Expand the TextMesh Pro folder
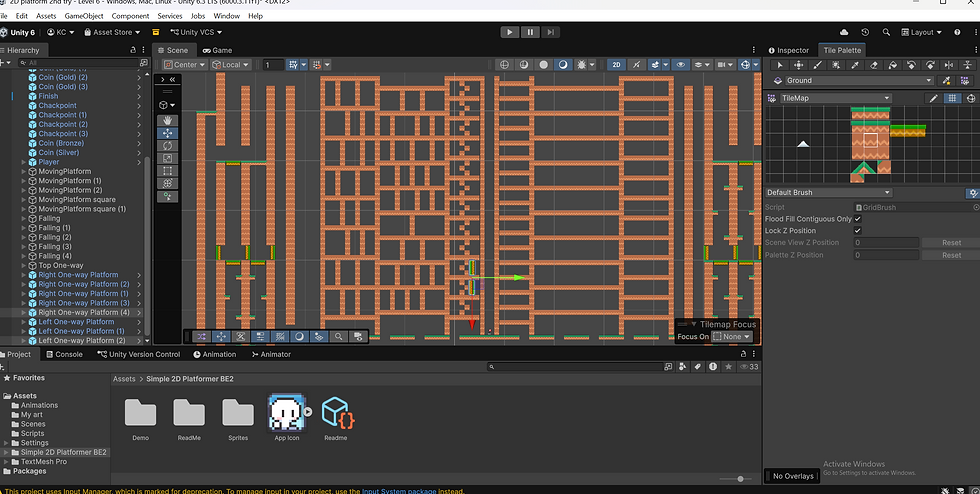980x494 pixels. [x=6, y=461]
